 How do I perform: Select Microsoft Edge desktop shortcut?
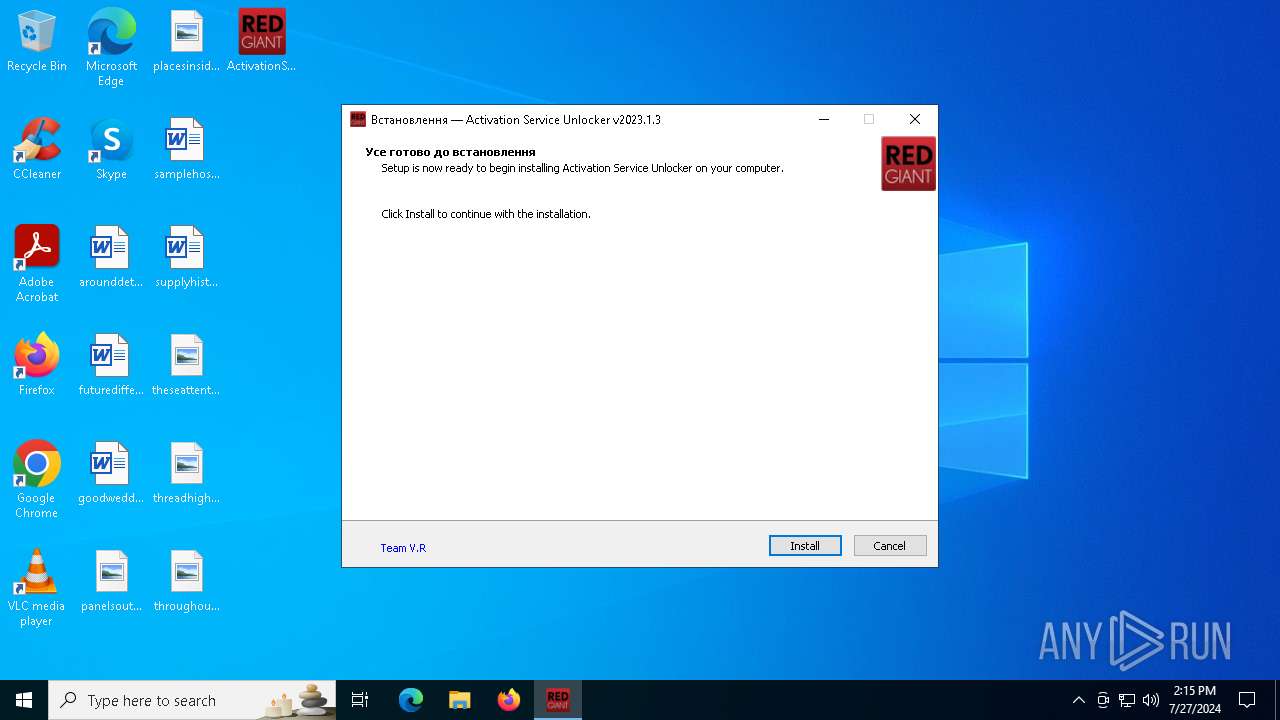[111, 47]
